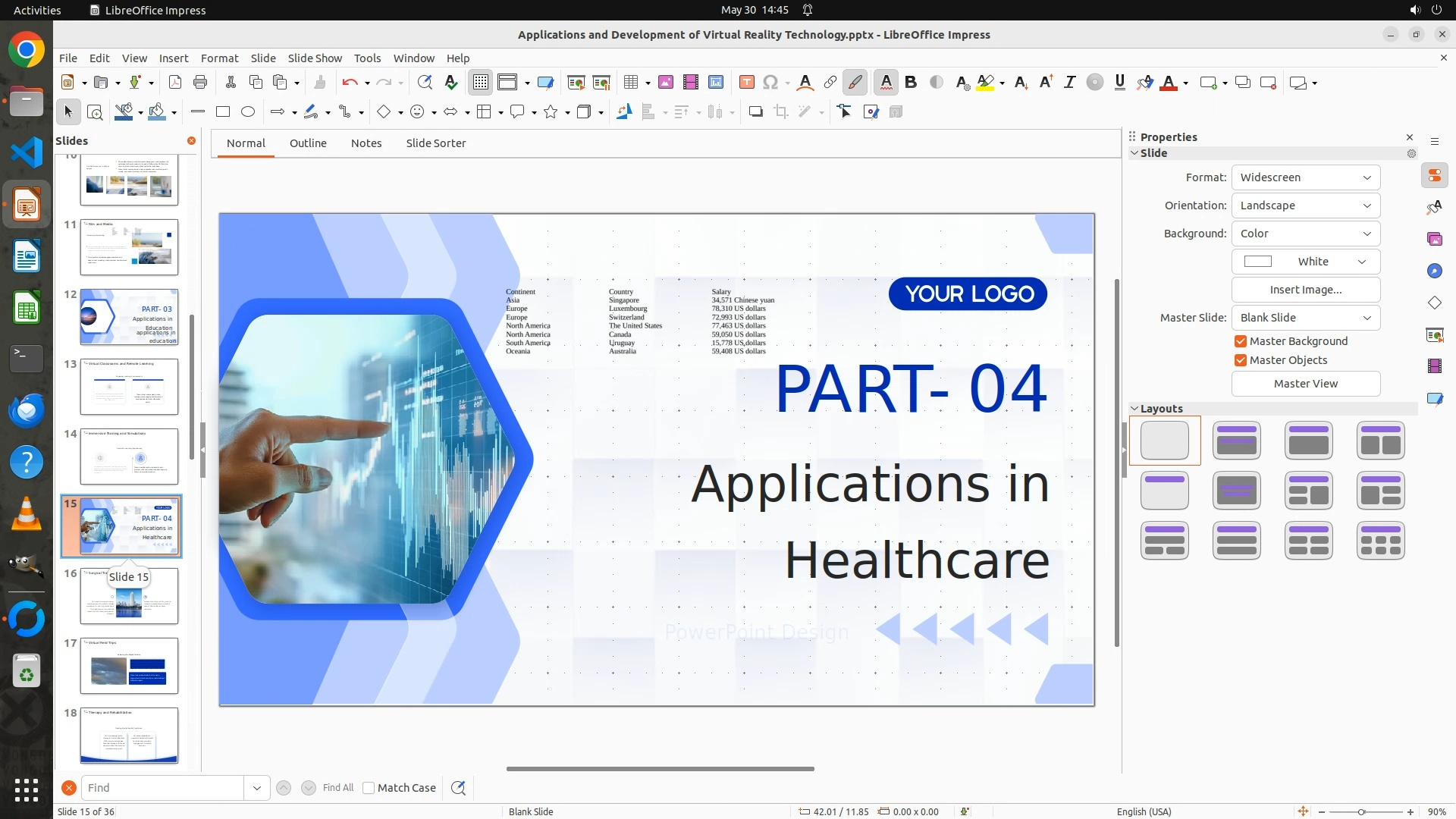Select the Rectangle shape tool
Screen dimensions: 1456x819
click(223, 112)
